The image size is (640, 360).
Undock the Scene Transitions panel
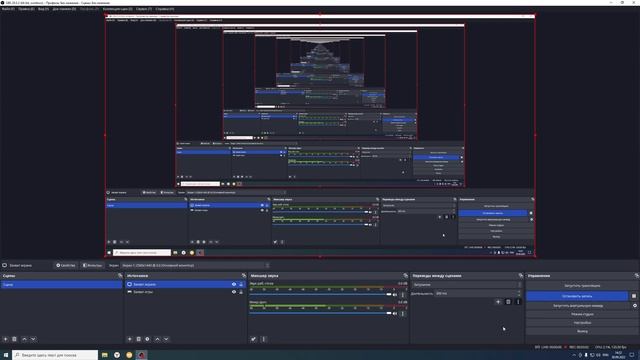[x=520, y=276]
